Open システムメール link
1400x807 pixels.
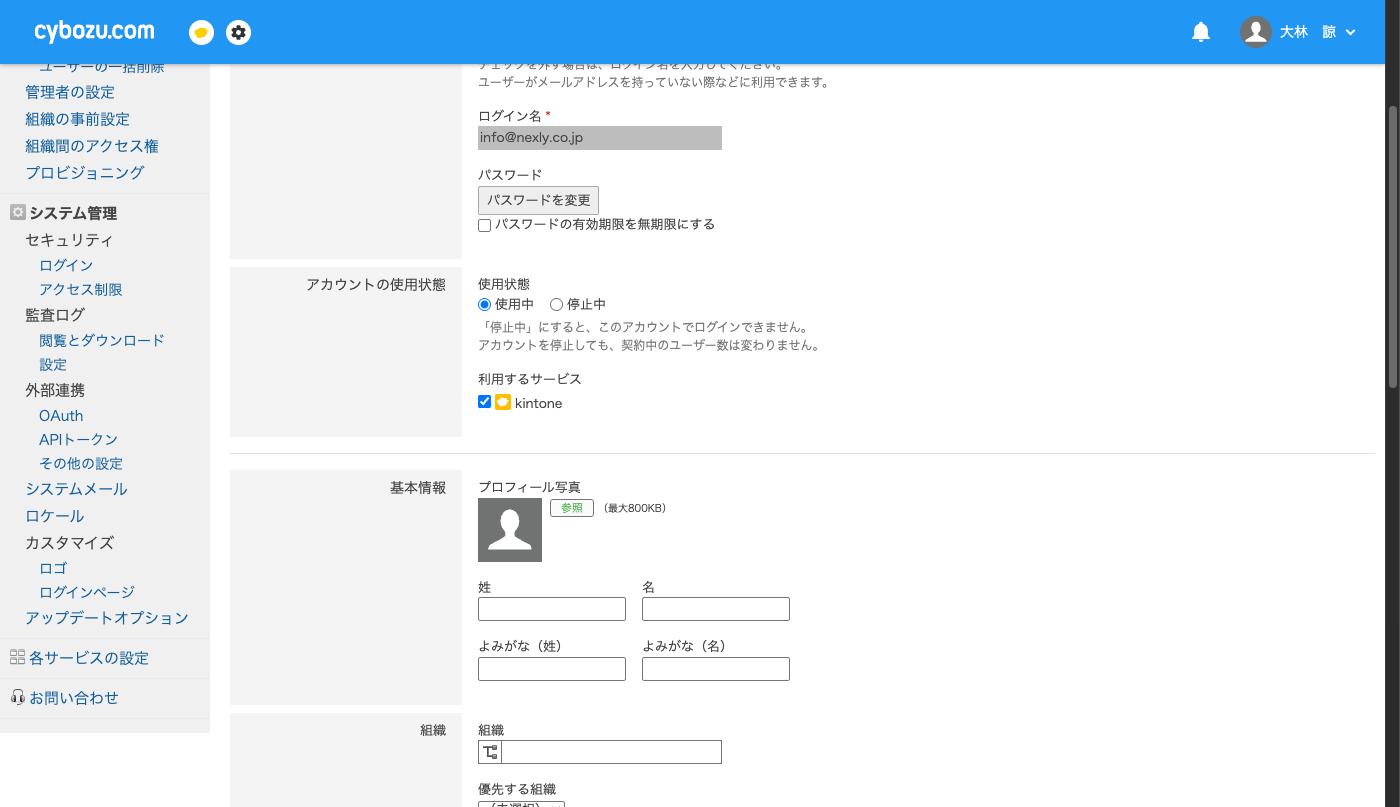[76, 489]
